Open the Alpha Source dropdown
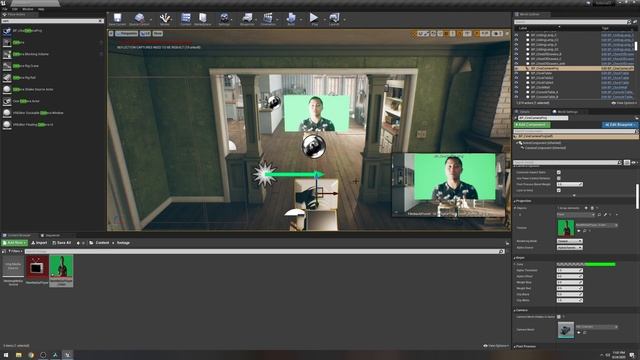Viewport: 640px width, 360px height. pyautogui.click(x=570, y=247)
